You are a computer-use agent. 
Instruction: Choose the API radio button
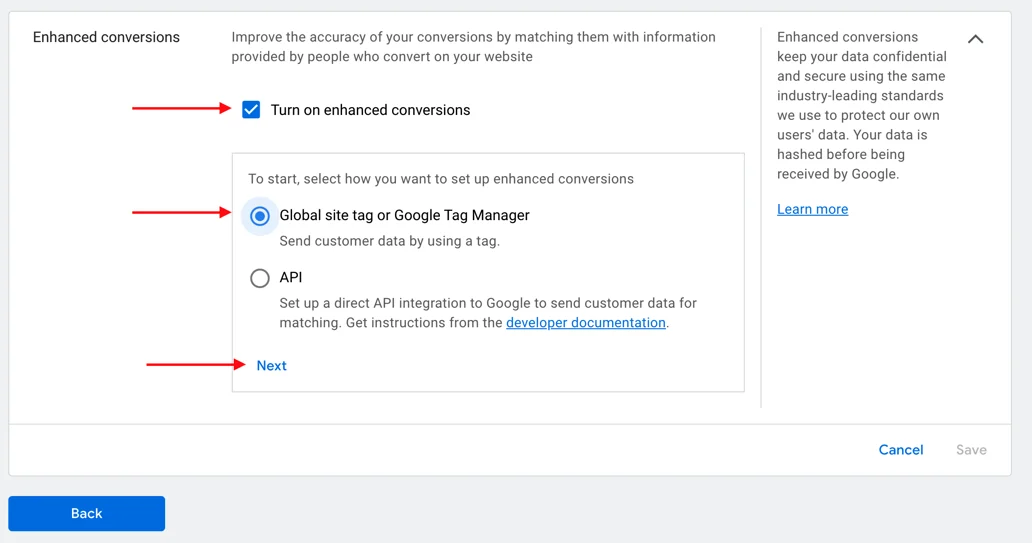click(260, 278)
